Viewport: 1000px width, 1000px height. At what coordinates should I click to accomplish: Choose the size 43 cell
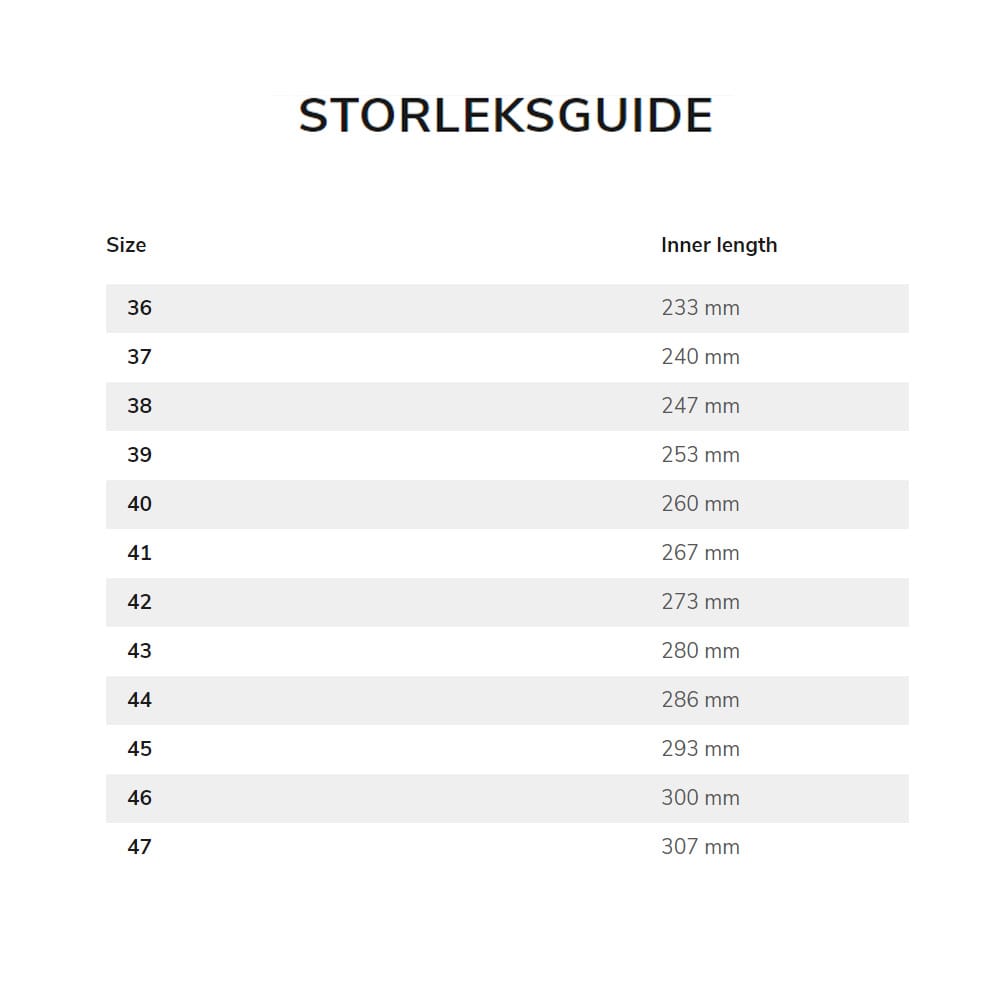[x=140, y=651]
